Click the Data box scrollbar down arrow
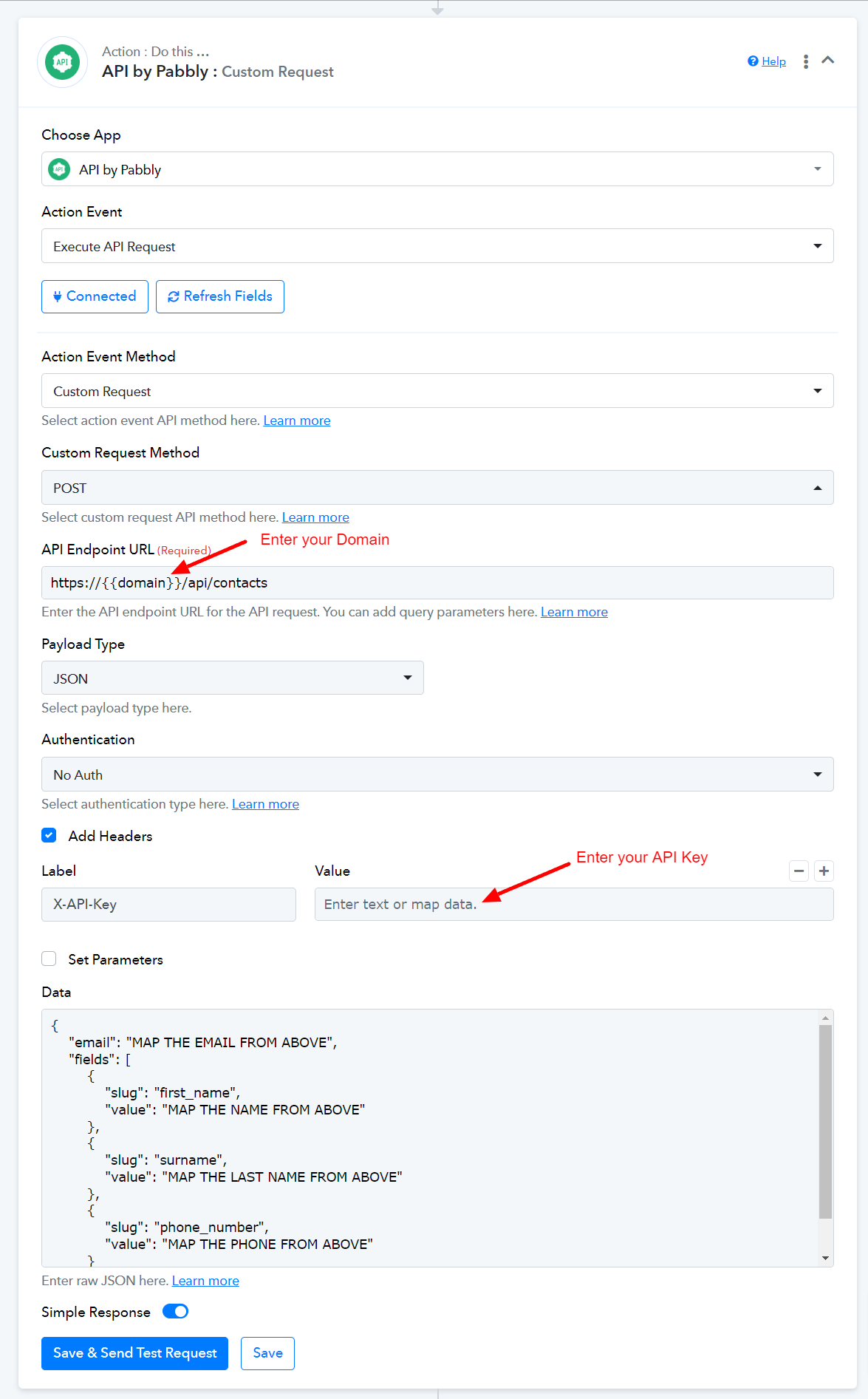Image resolution: width=868 pixels, height=1399 pixels. click(825, 1259)
